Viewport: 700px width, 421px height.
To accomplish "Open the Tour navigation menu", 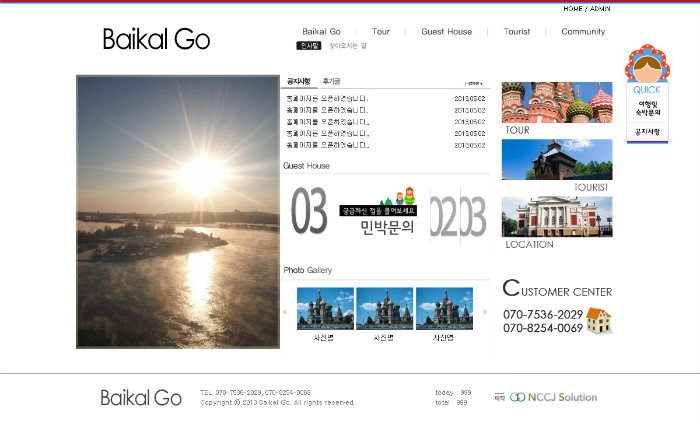I will tap(381, 32).
